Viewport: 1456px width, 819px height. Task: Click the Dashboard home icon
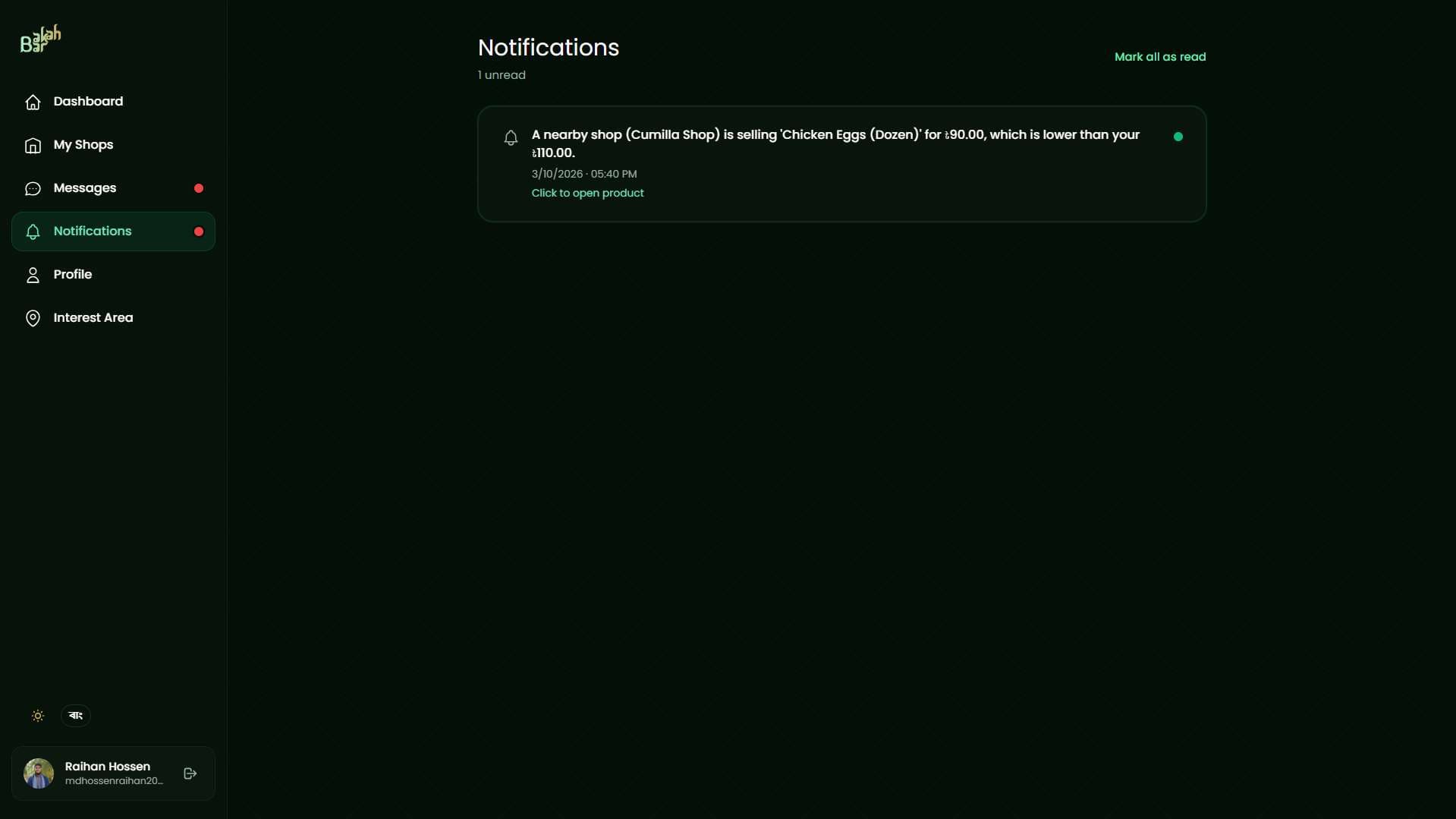tap(33, 102)
